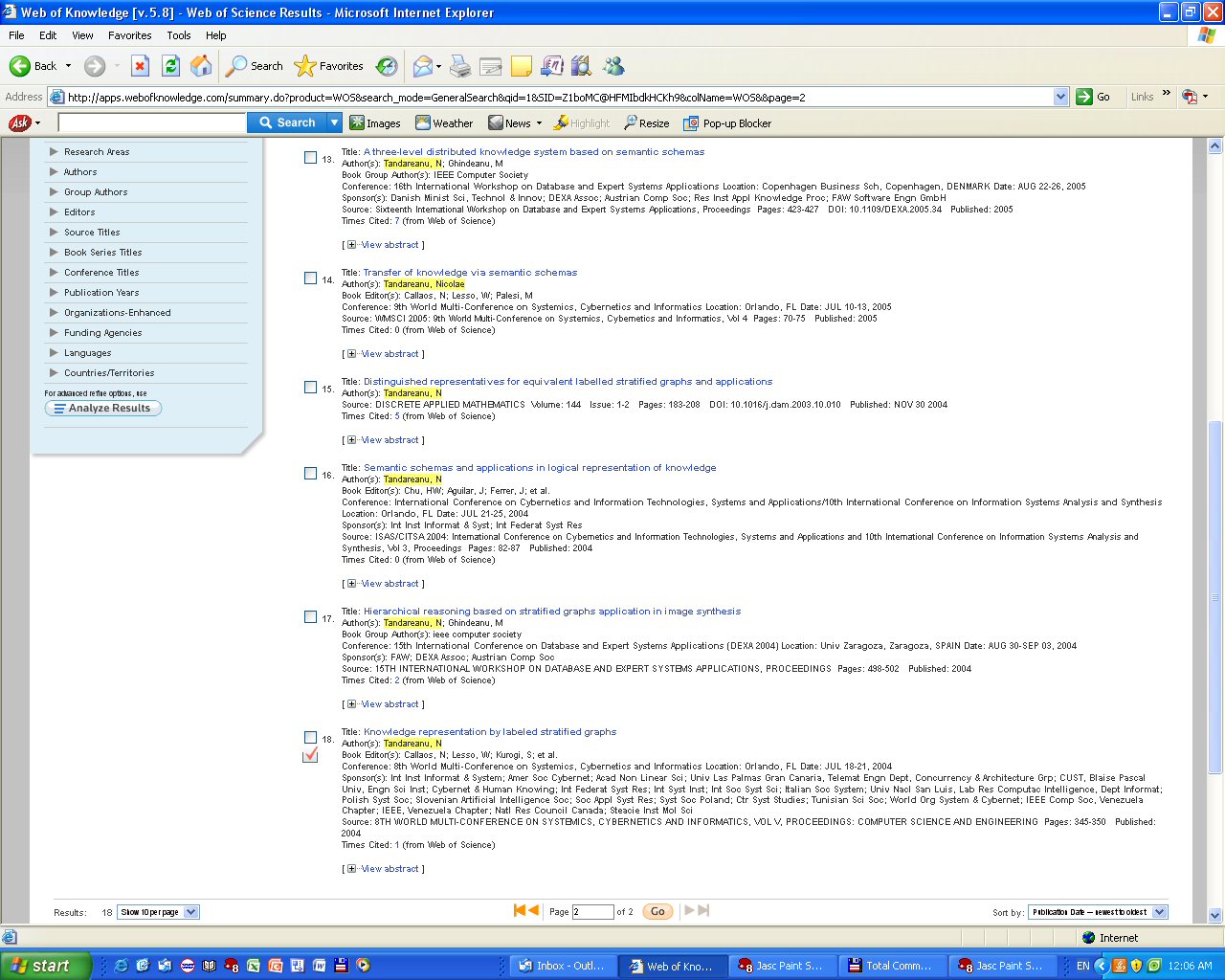Check the box for record 16
This screenshot has width=1225, height=980.
click(x=310, y=474)
